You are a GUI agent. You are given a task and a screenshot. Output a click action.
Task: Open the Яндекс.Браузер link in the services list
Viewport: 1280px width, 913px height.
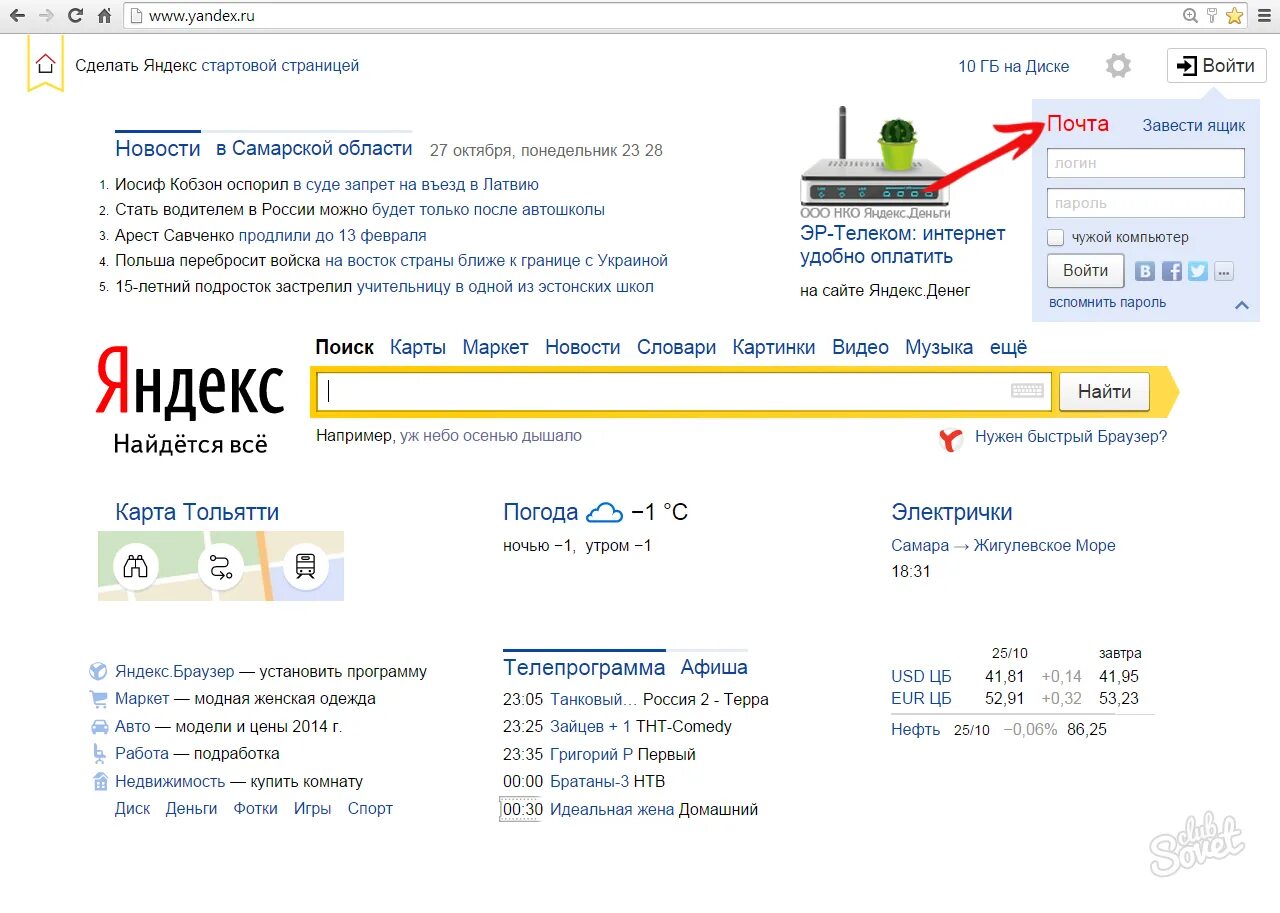point(174,672)
